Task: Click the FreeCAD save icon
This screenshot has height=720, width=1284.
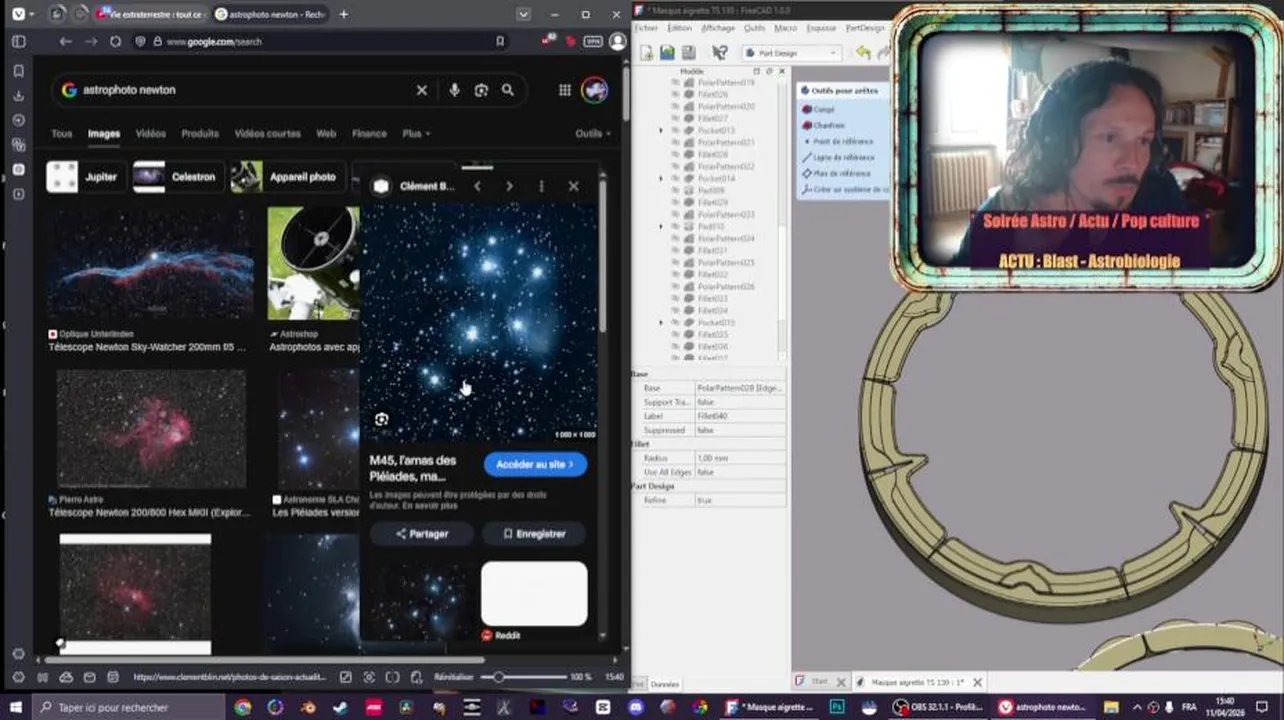Action: (688, 53)
